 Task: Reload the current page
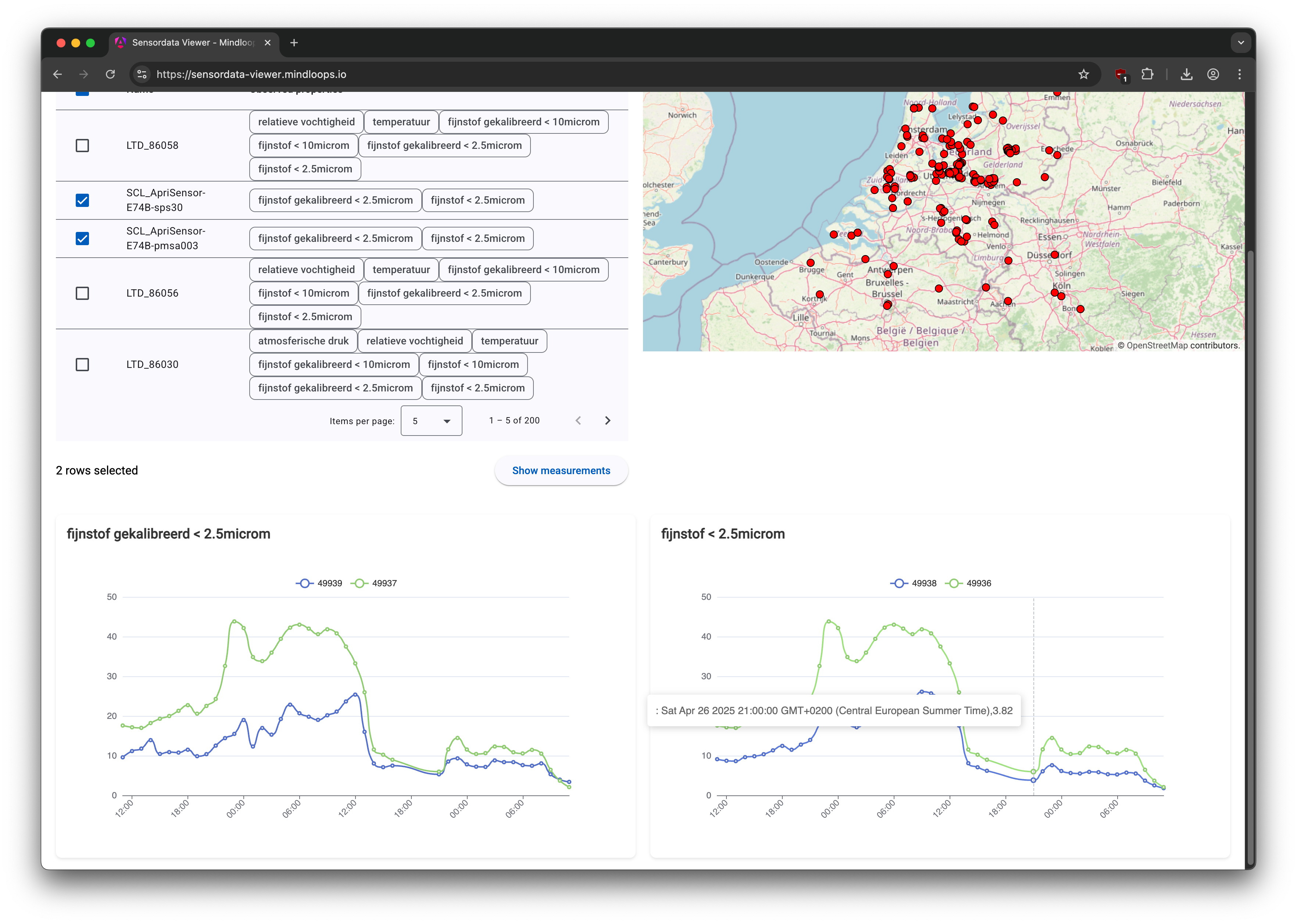coord(110,75)
